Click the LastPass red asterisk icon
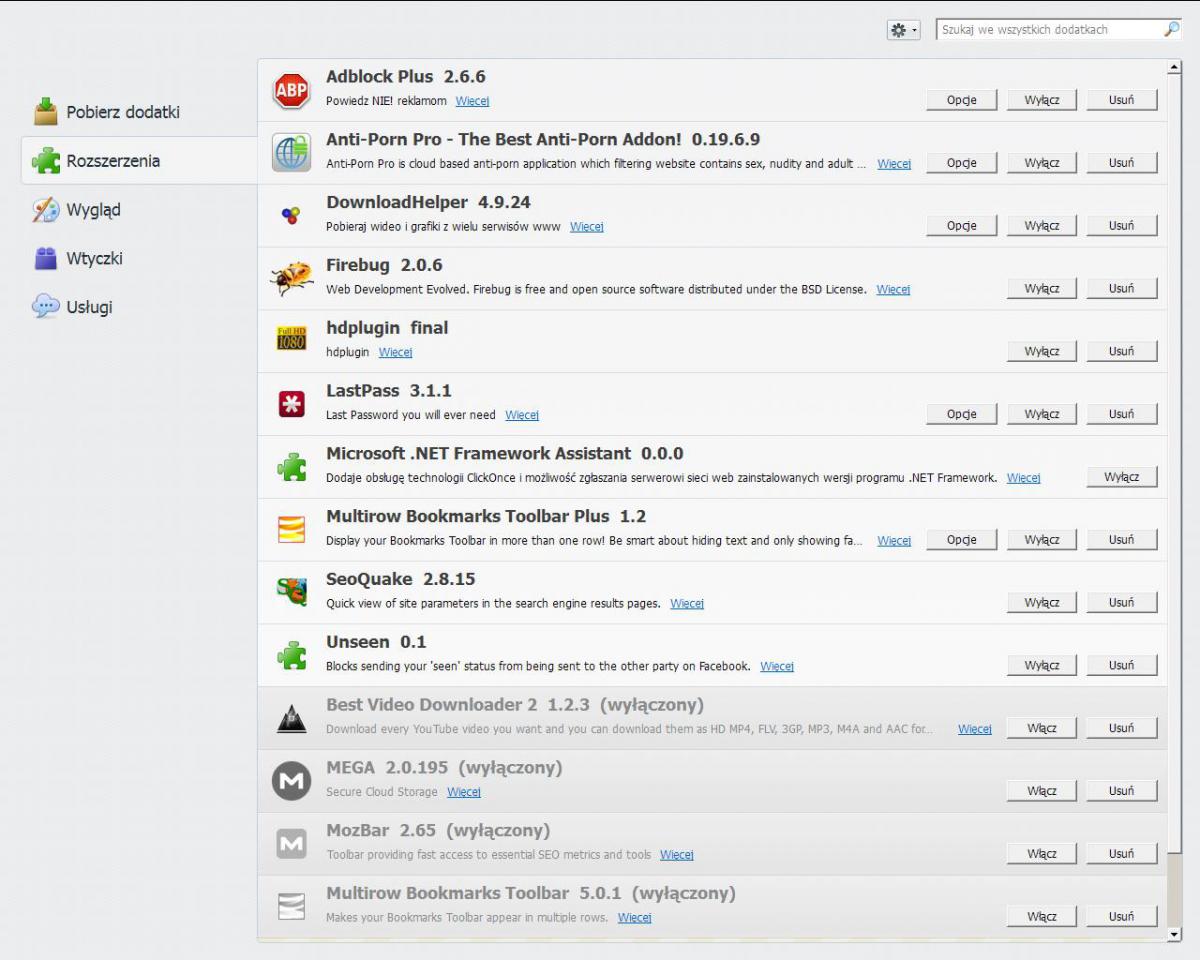 291,404
